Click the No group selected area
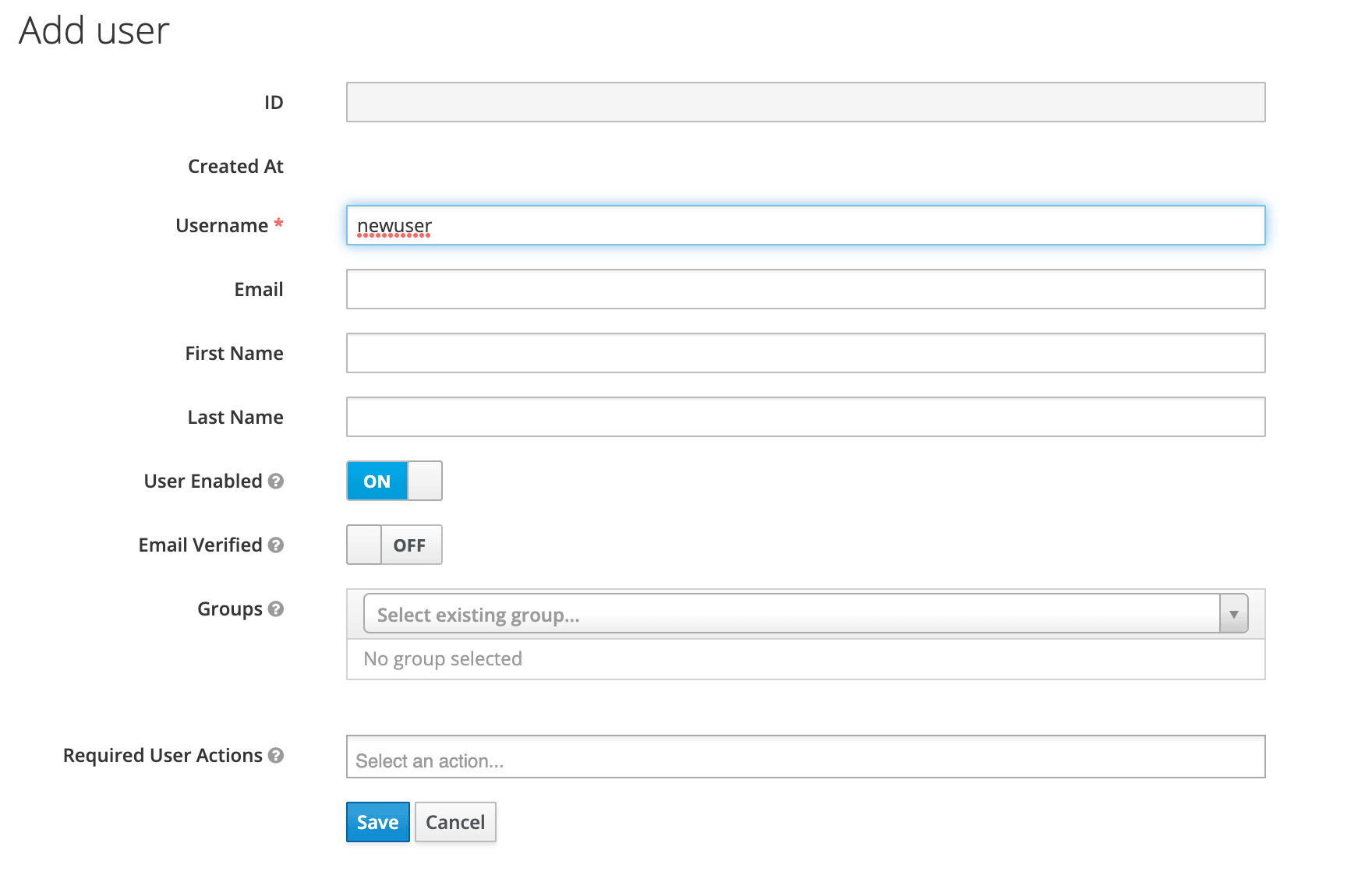This screenshot has height=896, width=1358. click(442, 658)
